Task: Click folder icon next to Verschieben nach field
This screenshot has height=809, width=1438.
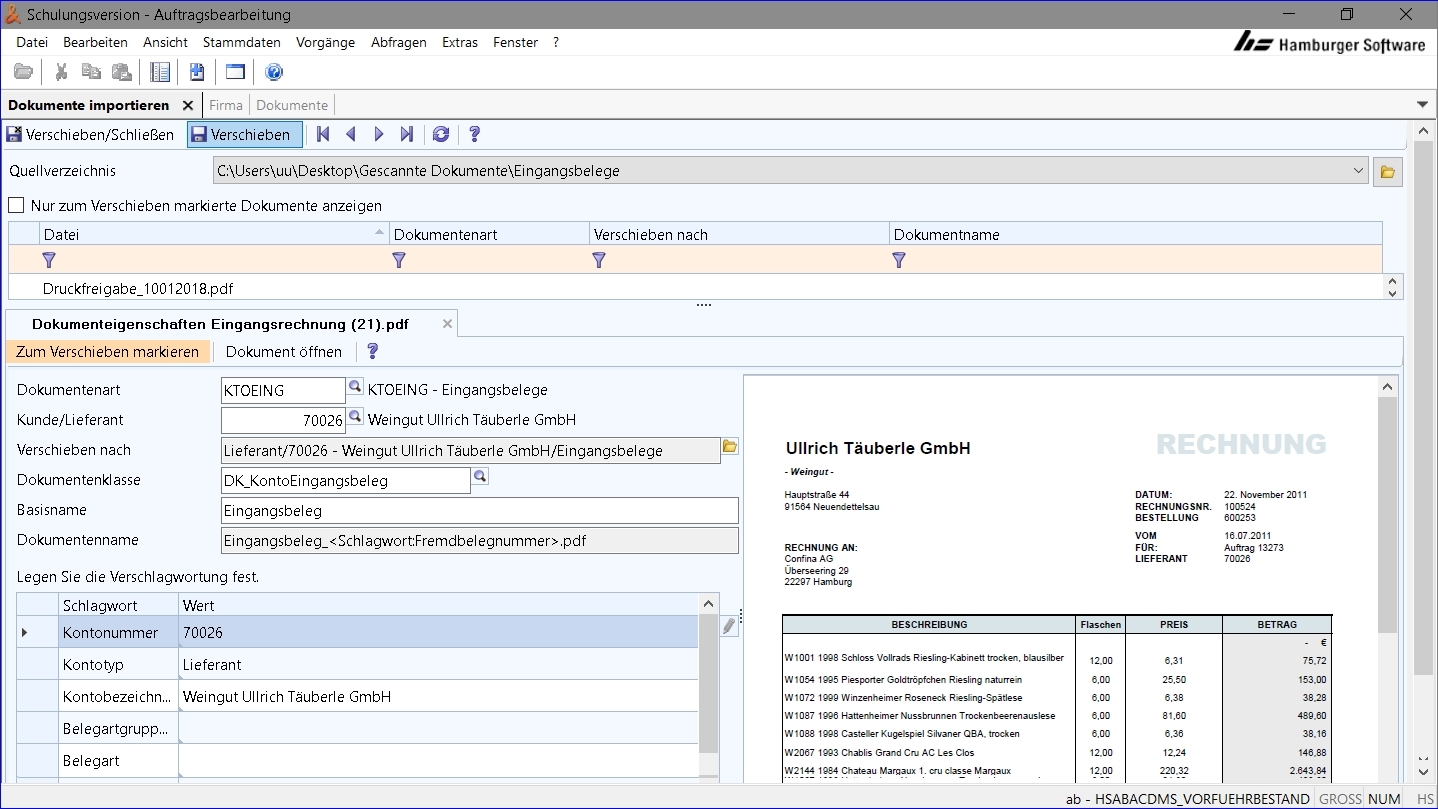Action: [730, 447]
